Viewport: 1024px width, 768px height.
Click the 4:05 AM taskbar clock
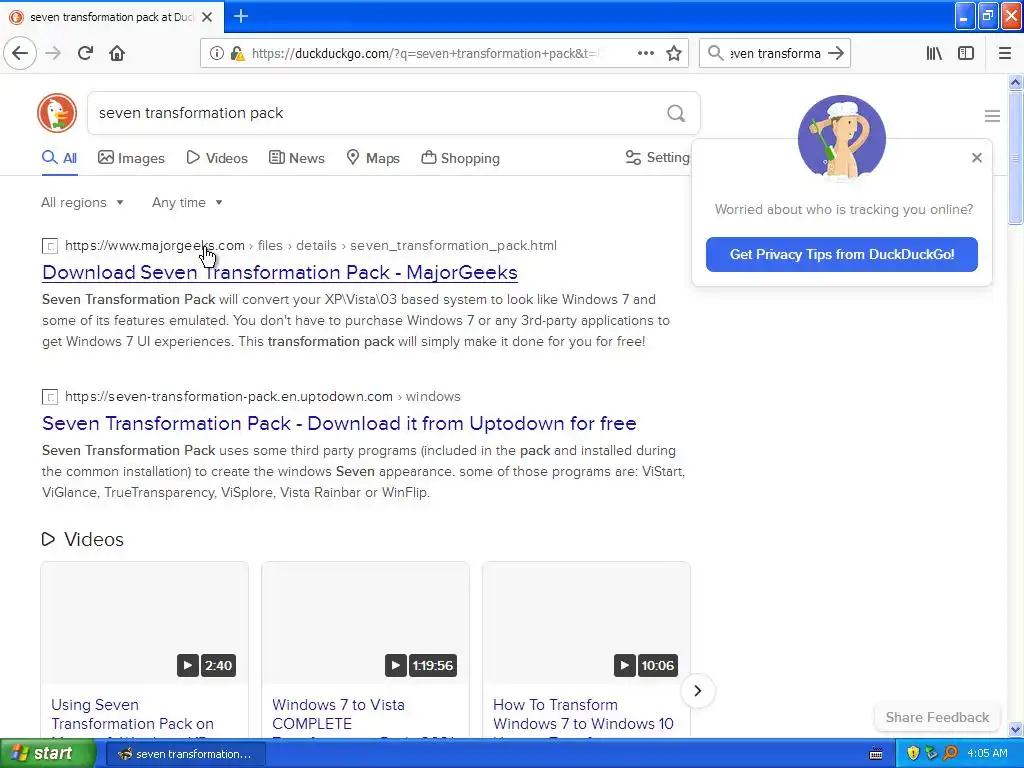tap(987, 754)
